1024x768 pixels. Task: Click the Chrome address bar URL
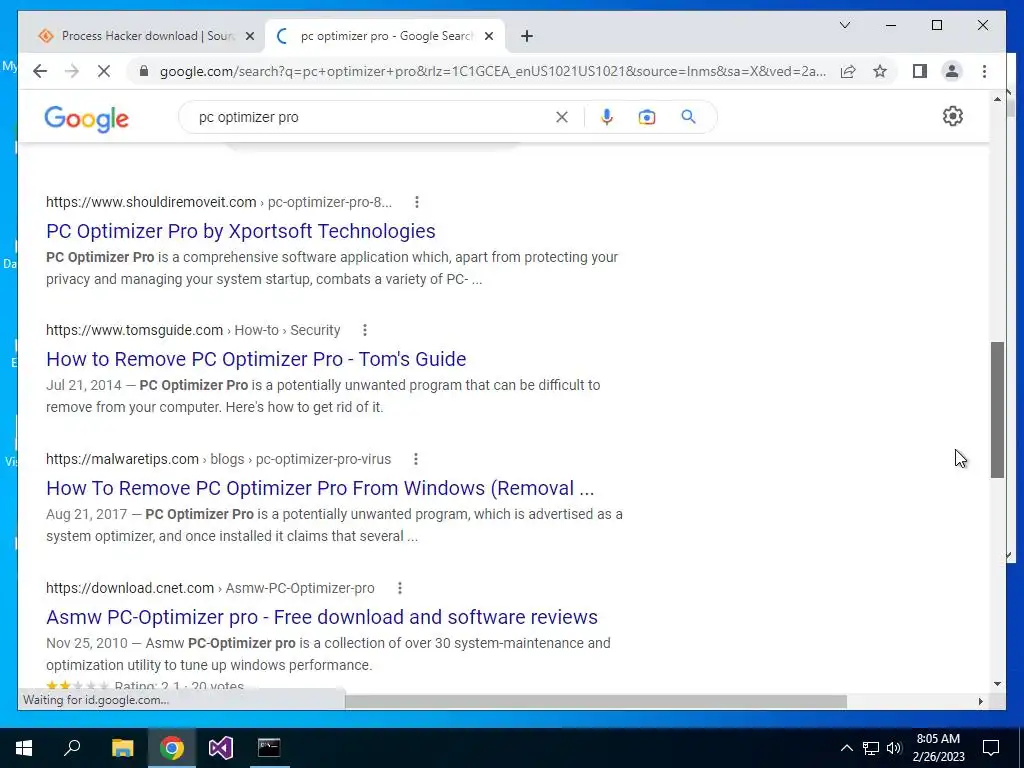(493, 71)
